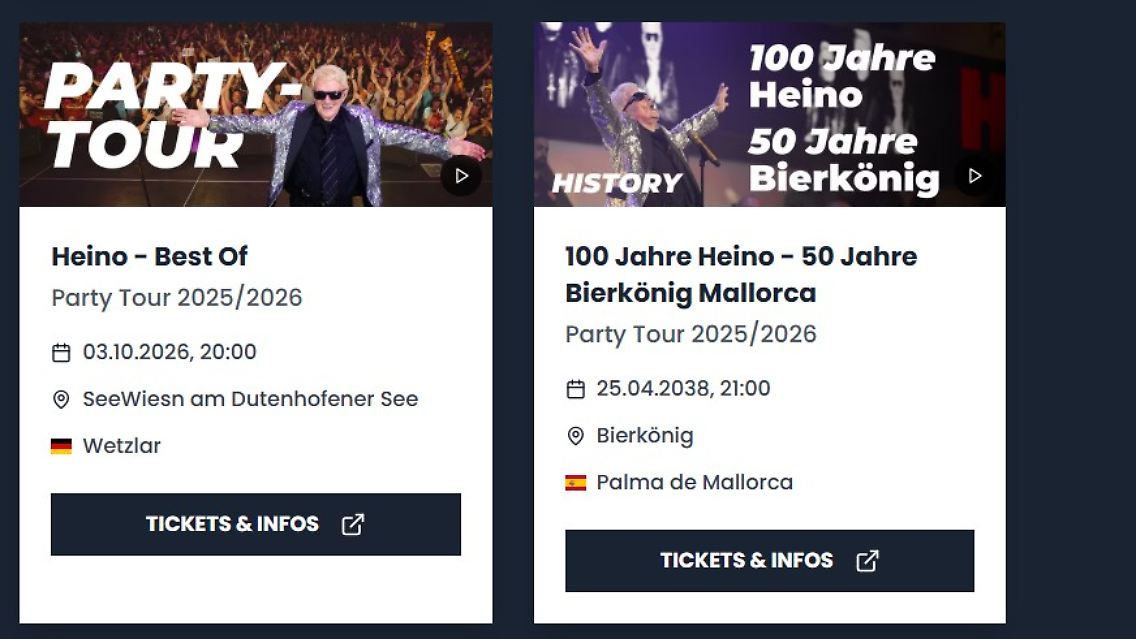This screenshot has height=639, width=1136.
Task: Click location pin next to SeeWiesn venue
Action: coord(61,400)
